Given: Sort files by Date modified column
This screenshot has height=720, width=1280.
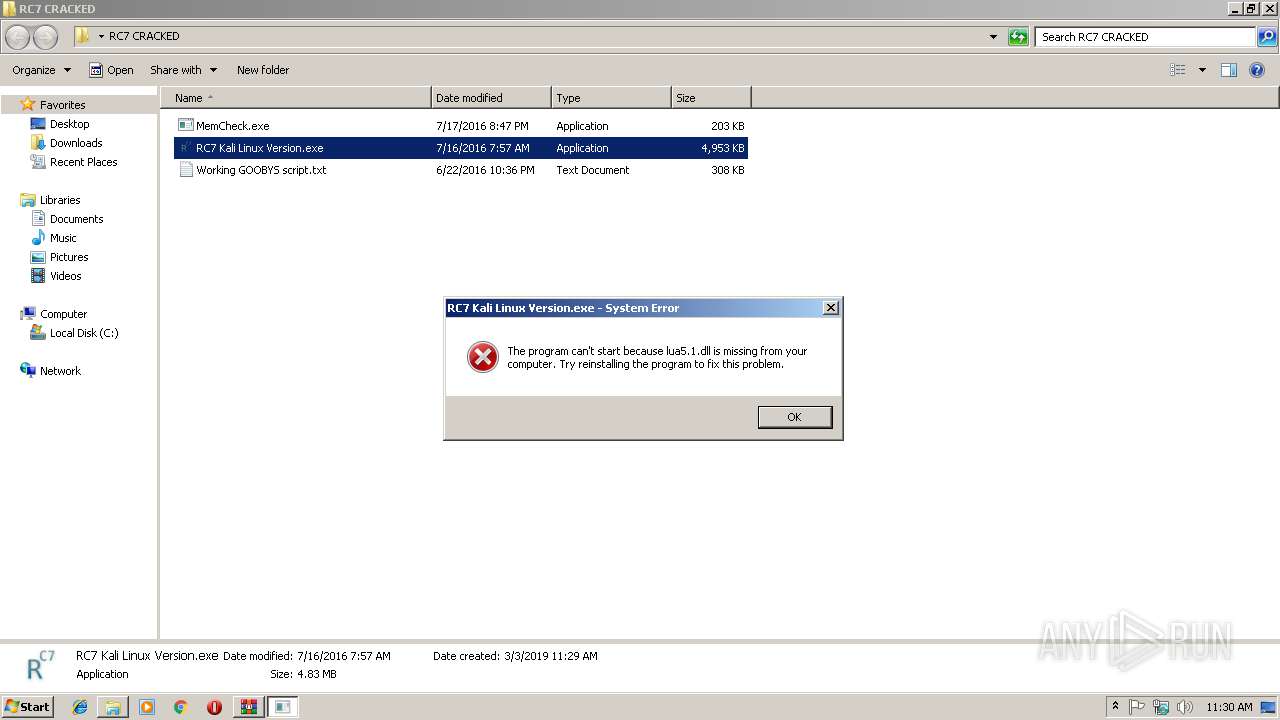Looking at the screenshot, I should [x=491, y=98].
